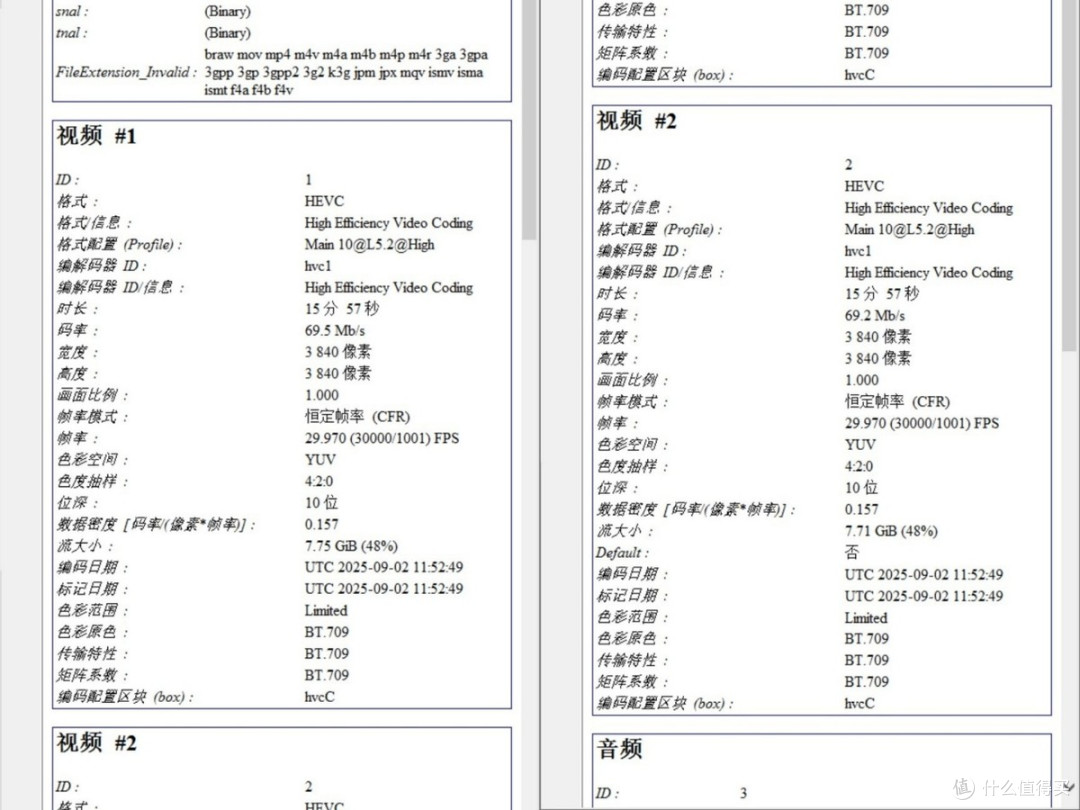This screenshot has width=1080, height=810.
Task: Click the 编解码器 ID/信息 label in right window
Action: click(x=660, y=273)
